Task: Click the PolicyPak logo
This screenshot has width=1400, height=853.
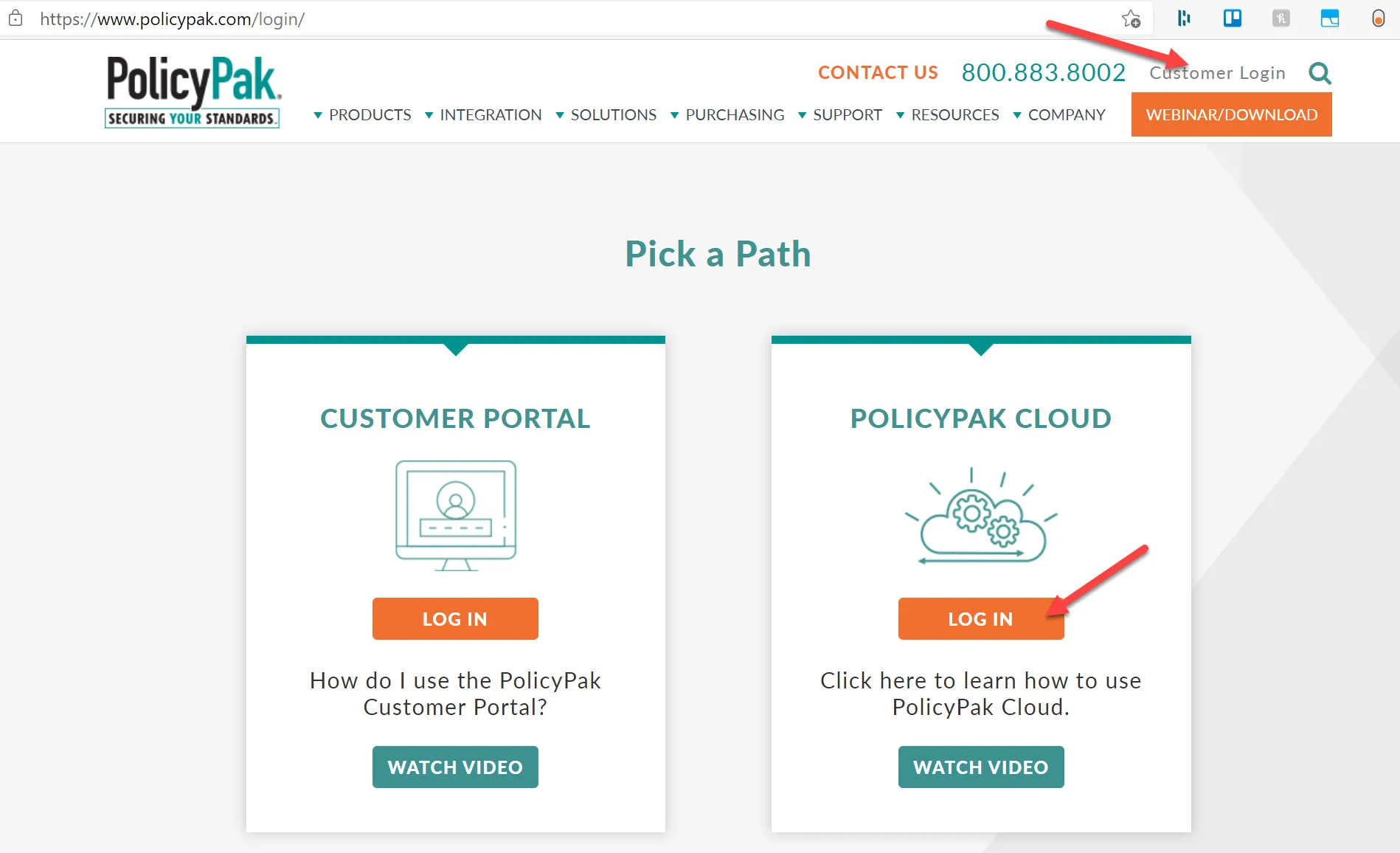Action: click(193, 91)
